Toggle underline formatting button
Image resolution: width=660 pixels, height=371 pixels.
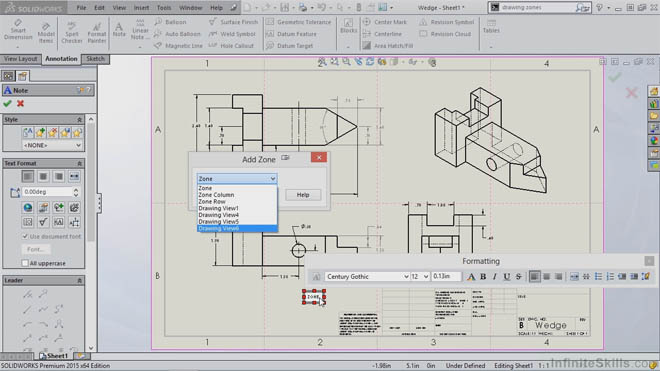coord(507,277)
